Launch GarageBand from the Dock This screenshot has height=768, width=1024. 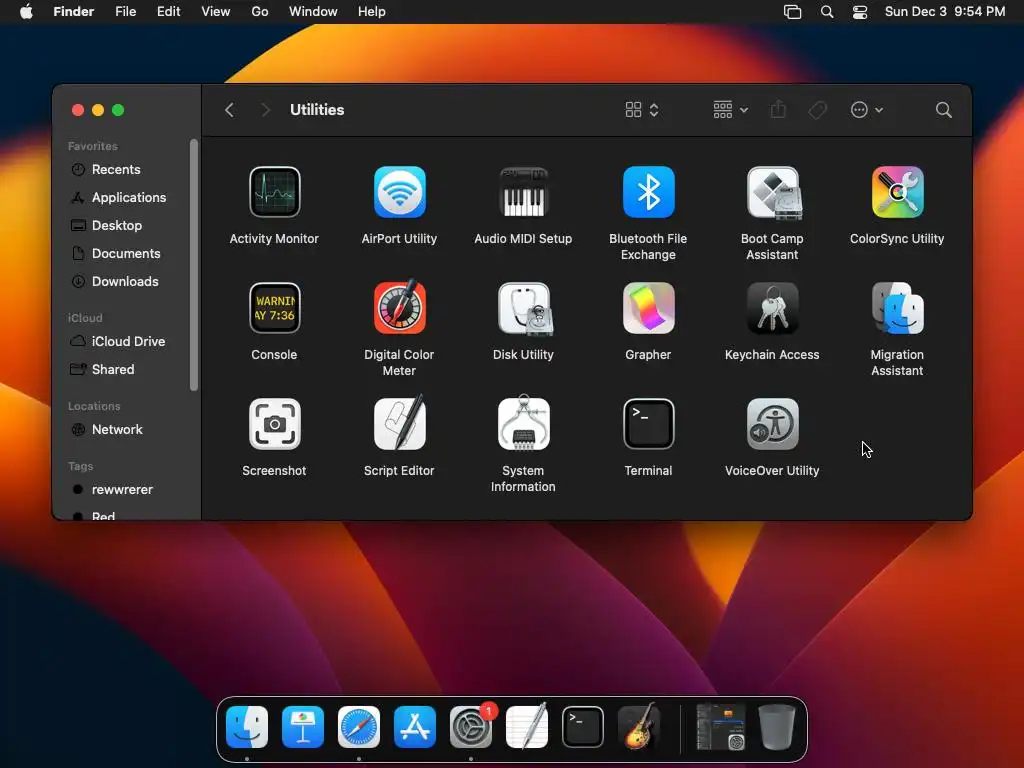point(639,726)
